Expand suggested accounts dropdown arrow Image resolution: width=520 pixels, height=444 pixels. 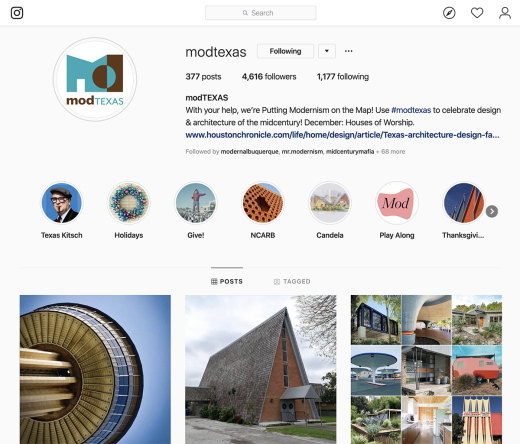(327, 51)
